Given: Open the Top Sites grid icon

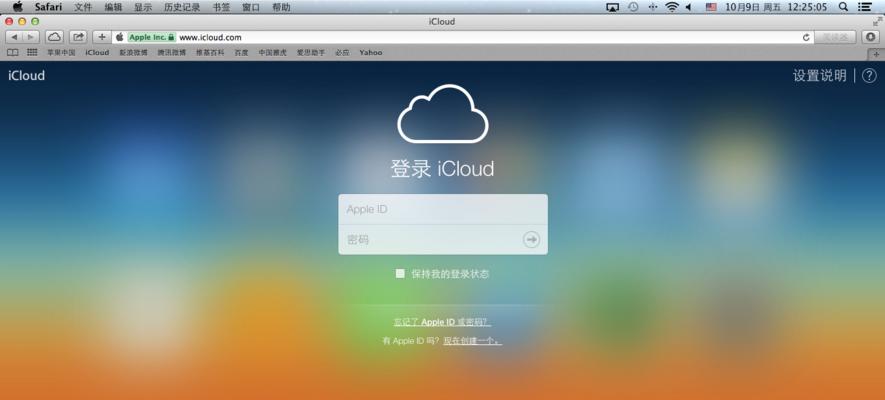Looking at the screenshot, I should coord(32,52).
